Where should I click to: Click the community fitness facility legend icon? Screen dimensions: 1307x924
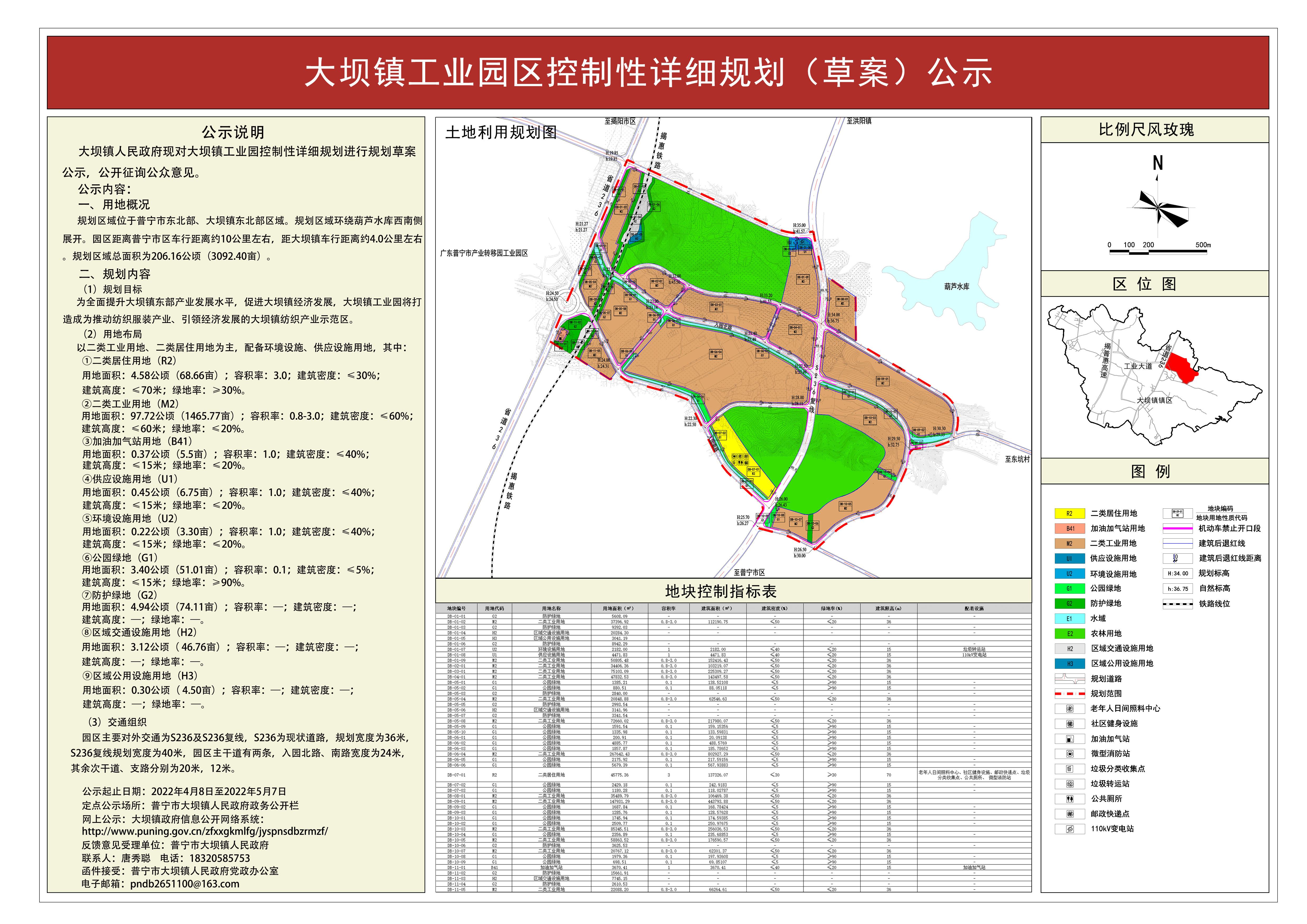(1070, 724)
